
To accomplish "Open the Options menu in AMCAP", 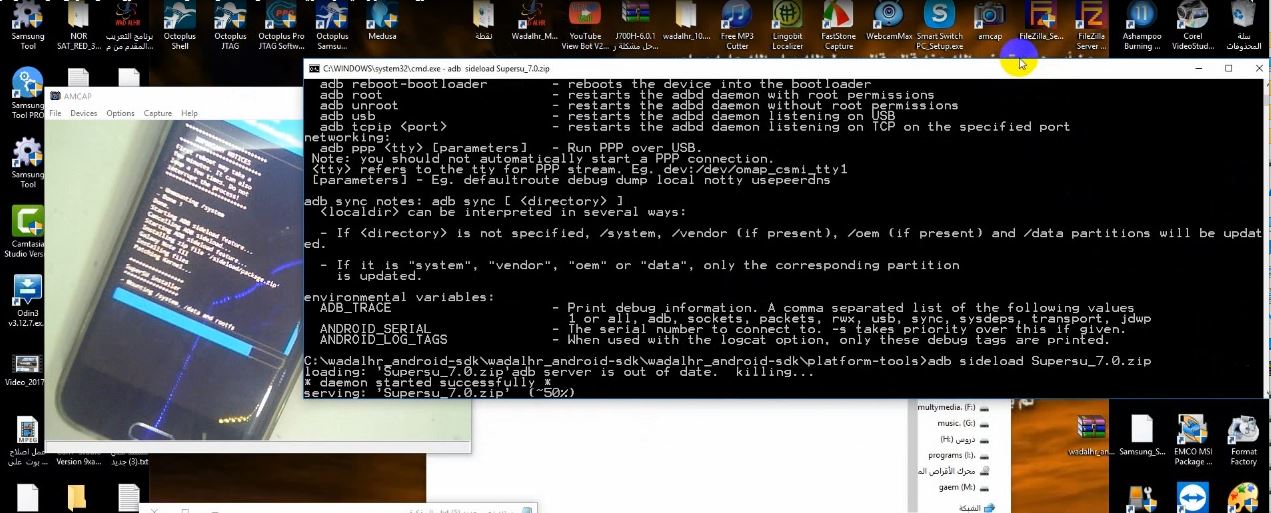I will click(x=120, y=113).
